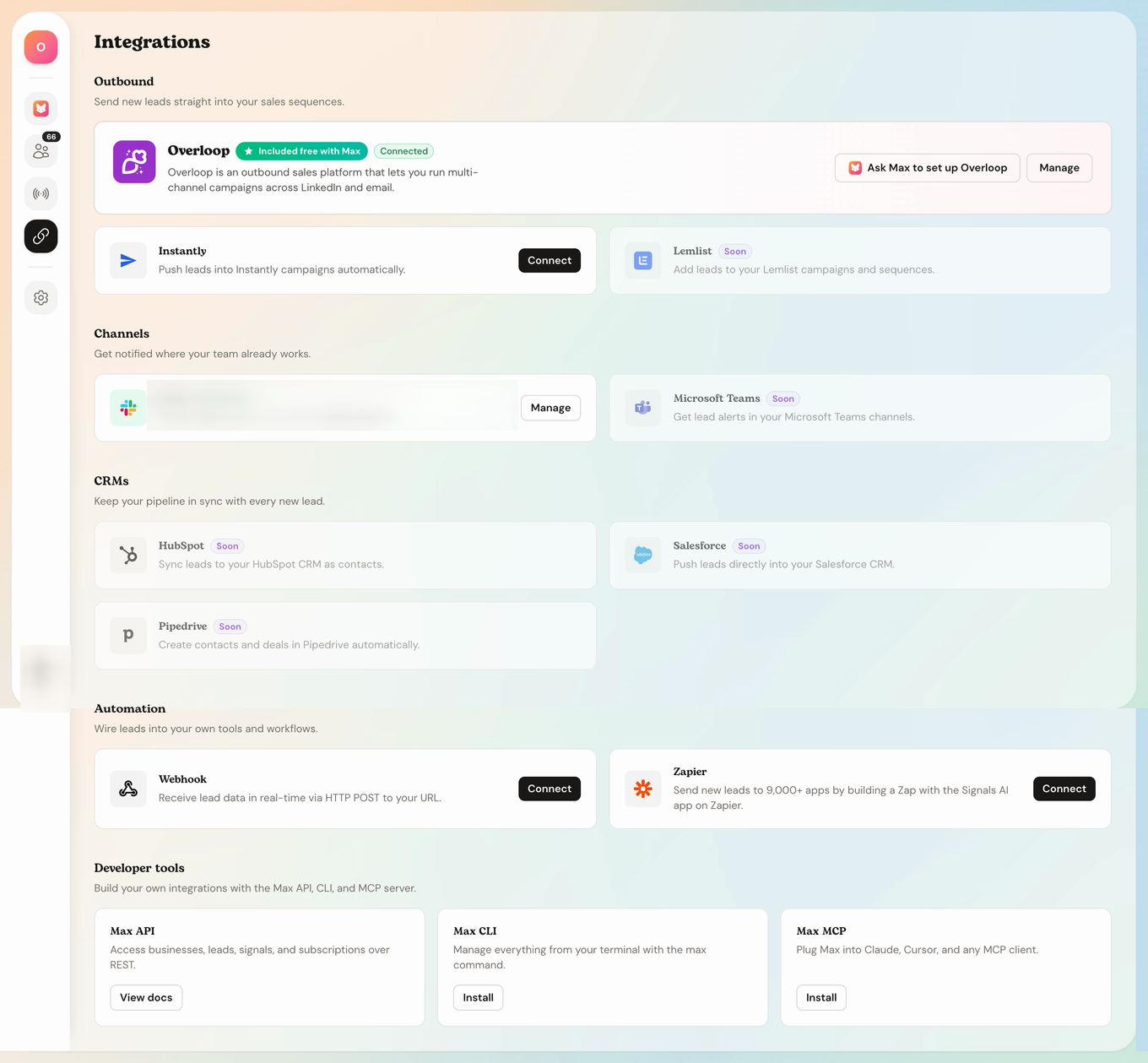The height and width of the screenshot is (1063, 1148).
Task: Click the Soon badge next to HubSpot
Action: pos(227,546)
